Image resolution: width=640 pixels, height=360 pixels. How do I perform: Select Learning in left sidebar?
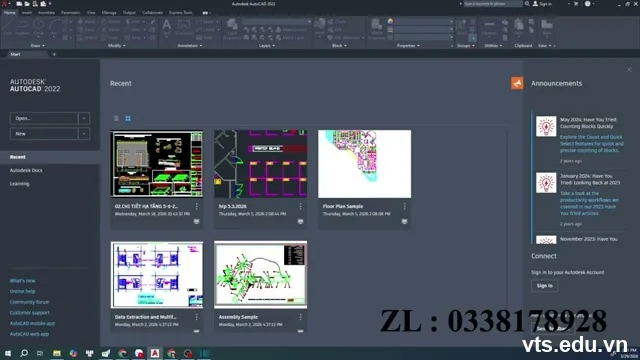[20, 184]
